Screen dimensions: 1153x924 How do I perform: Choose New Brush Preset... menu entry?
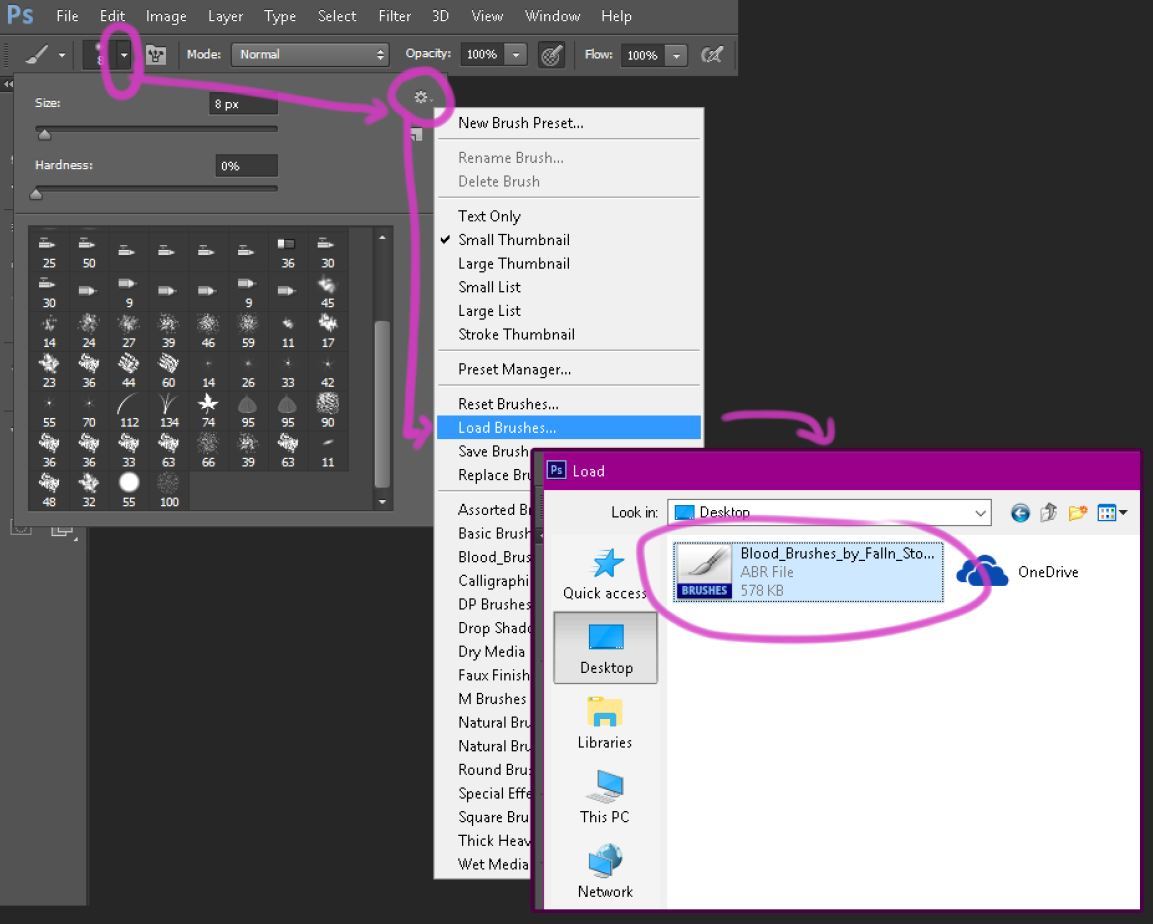pos(568,123)
